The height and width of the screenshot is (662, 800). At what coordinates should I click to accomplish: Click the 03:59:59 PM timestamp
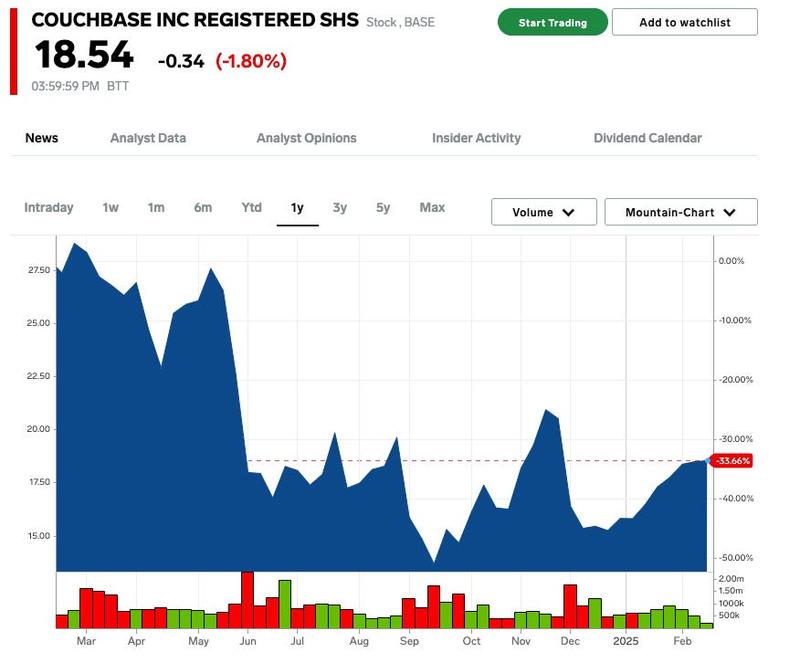pyautogui.click(x=65, y=86)
